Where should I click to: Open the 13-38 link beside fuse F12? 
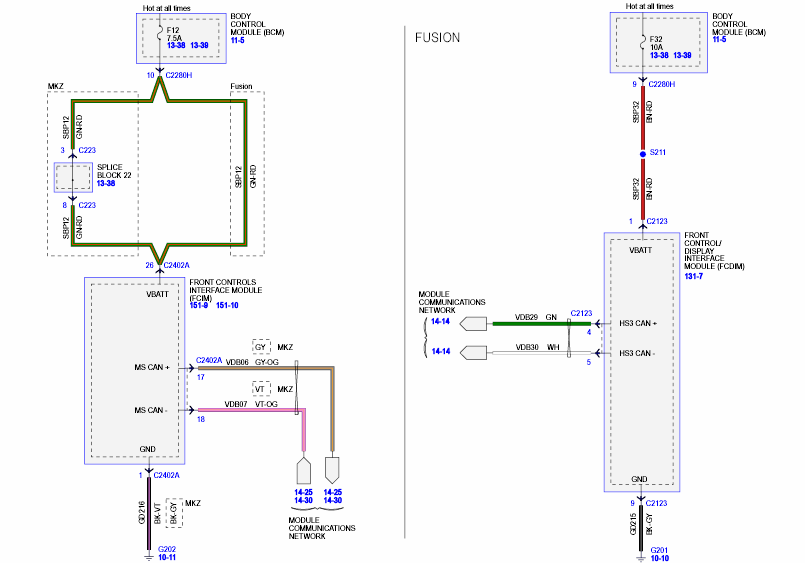[176, 45]
